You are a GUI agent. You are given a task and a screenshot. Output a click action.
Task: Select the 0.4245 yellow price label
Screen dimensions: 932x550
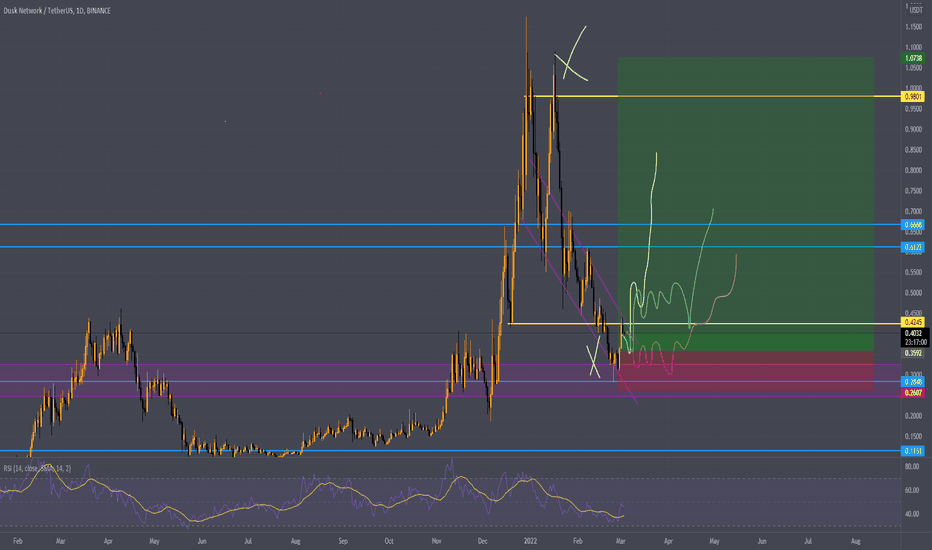click(913, 323)
